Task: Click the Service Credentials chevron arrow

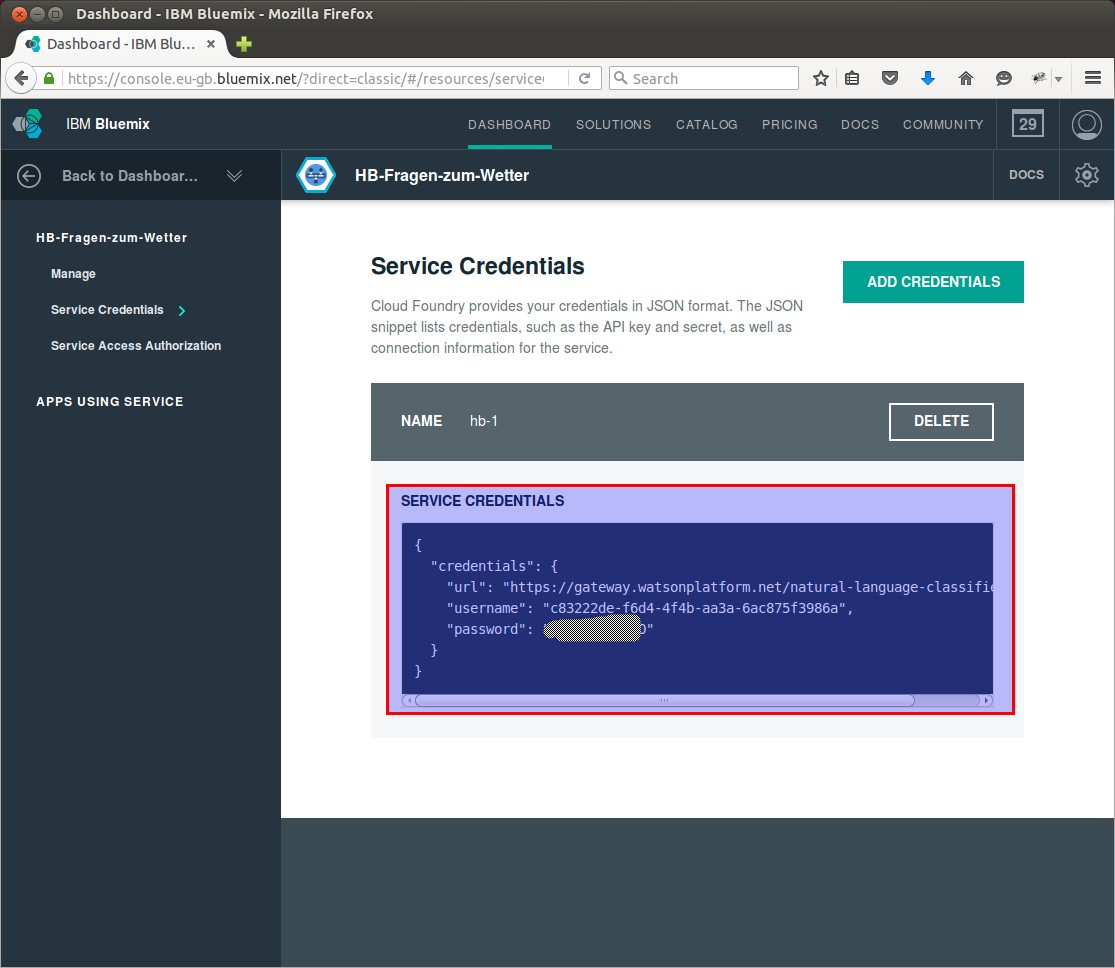Action: (182, 310)
